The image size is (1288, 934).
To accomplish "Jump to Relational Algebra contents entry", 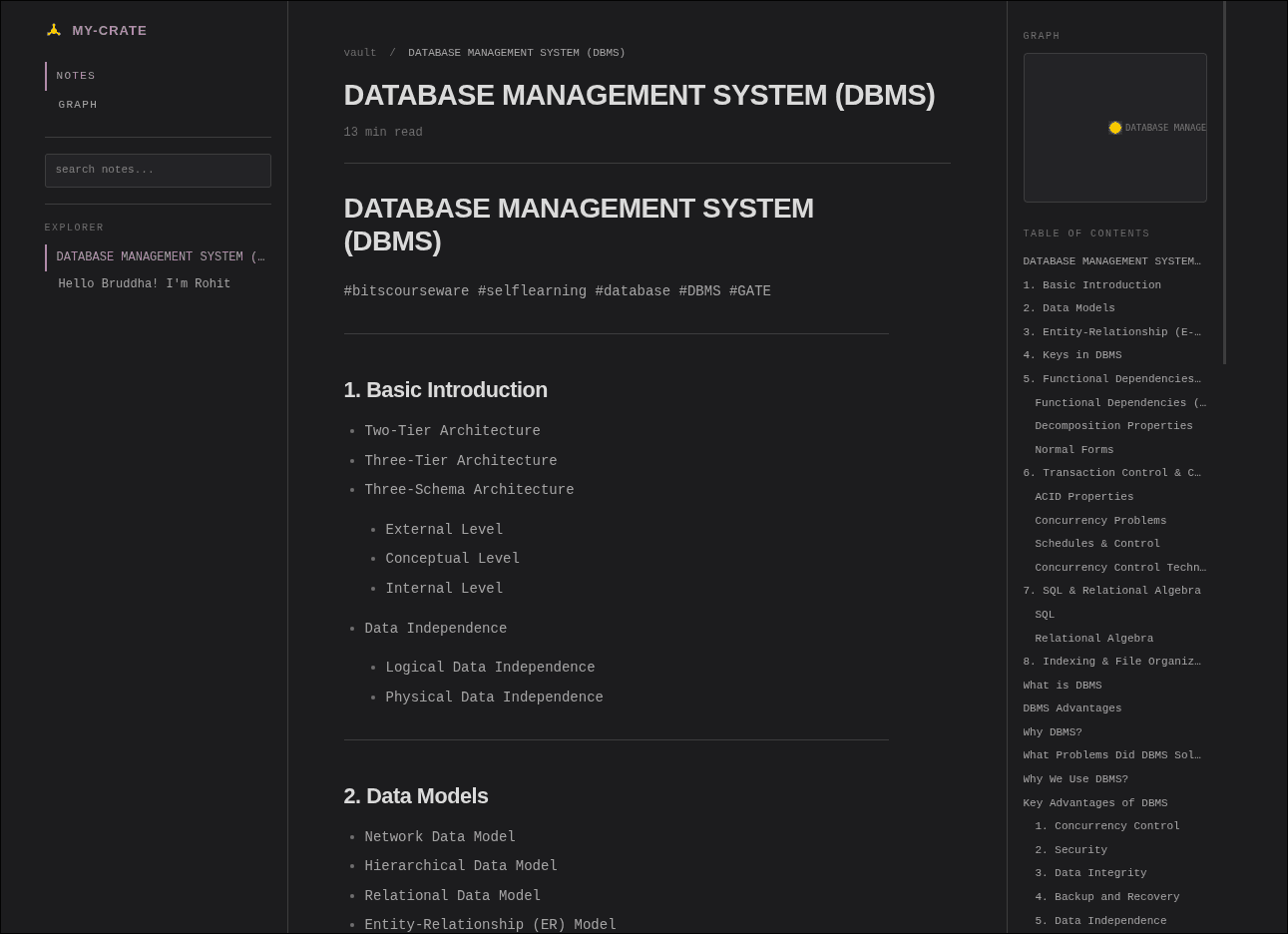I will (1093, 639).
